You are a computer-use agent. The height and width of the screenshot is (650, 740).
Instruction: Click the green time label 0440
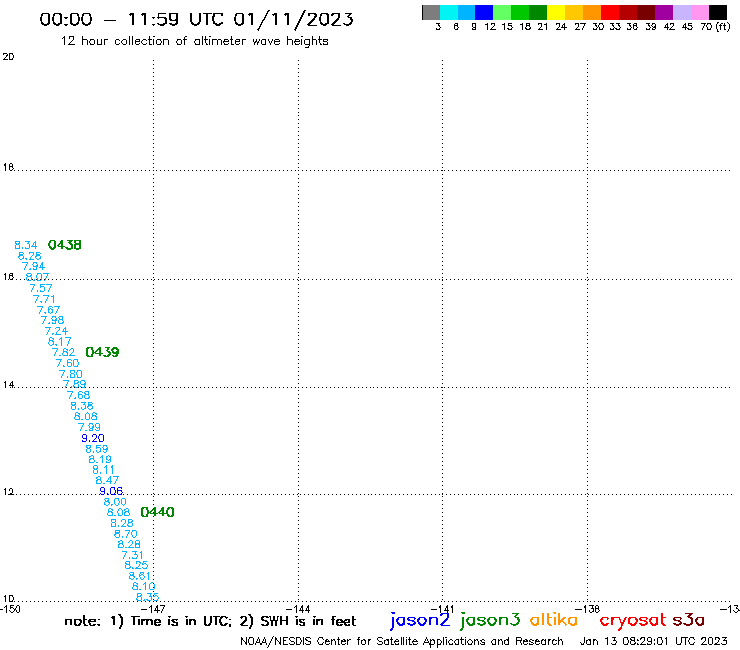coord(158,512)
